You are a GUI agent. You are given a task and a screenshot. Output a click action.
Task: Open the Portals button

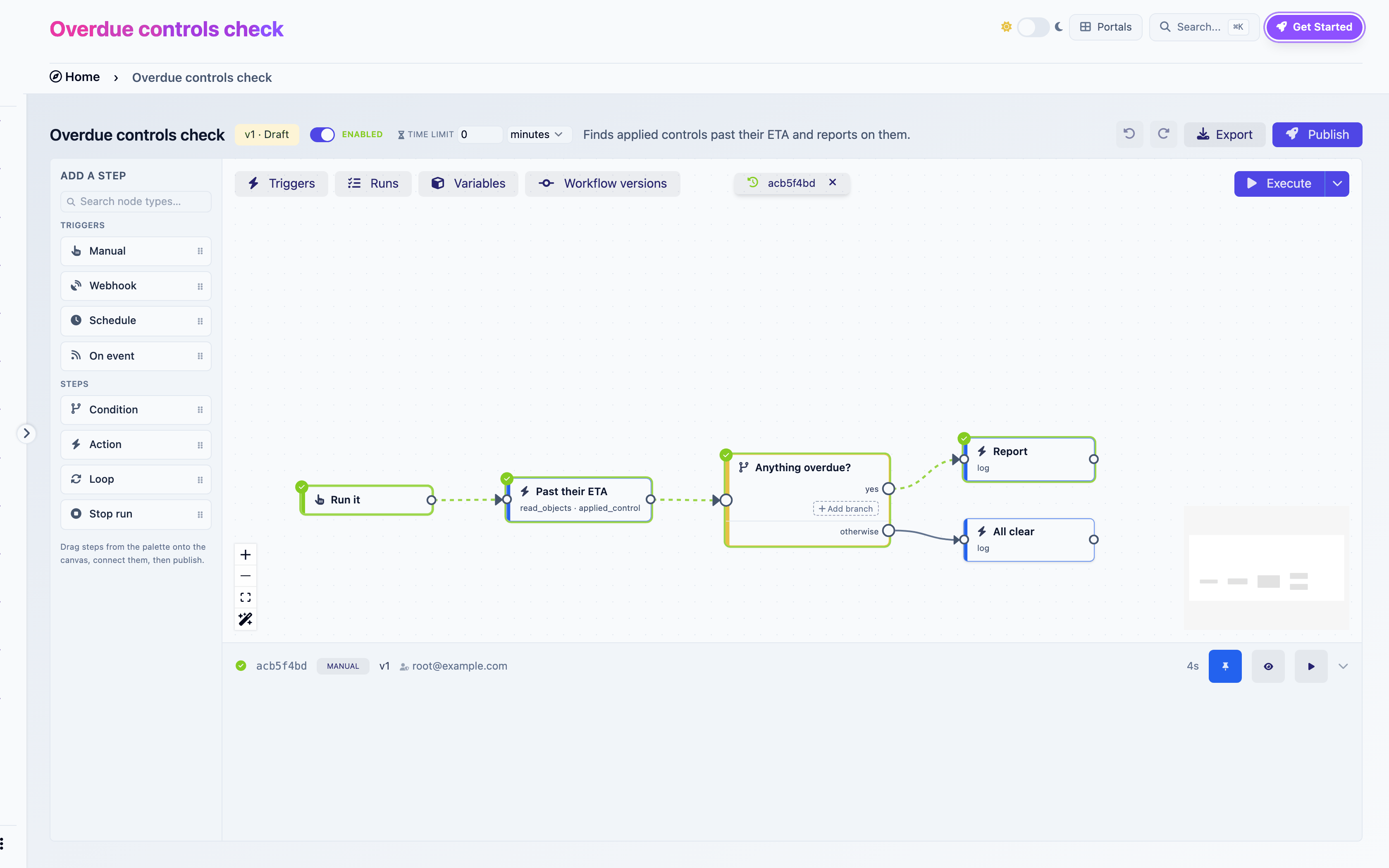(1105, 27)
